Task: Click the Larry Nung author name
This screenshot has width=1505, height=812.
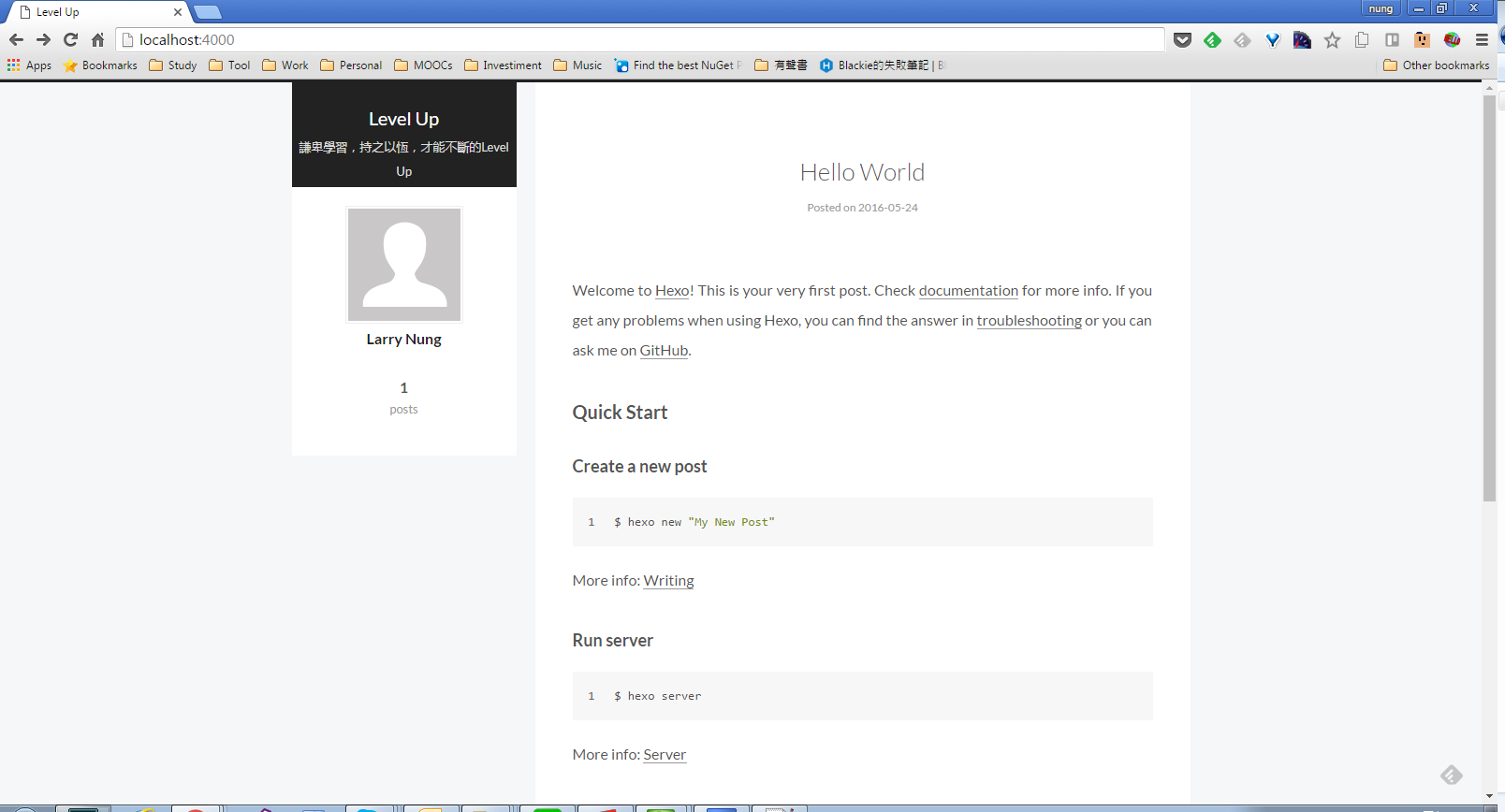Action: 403,340
